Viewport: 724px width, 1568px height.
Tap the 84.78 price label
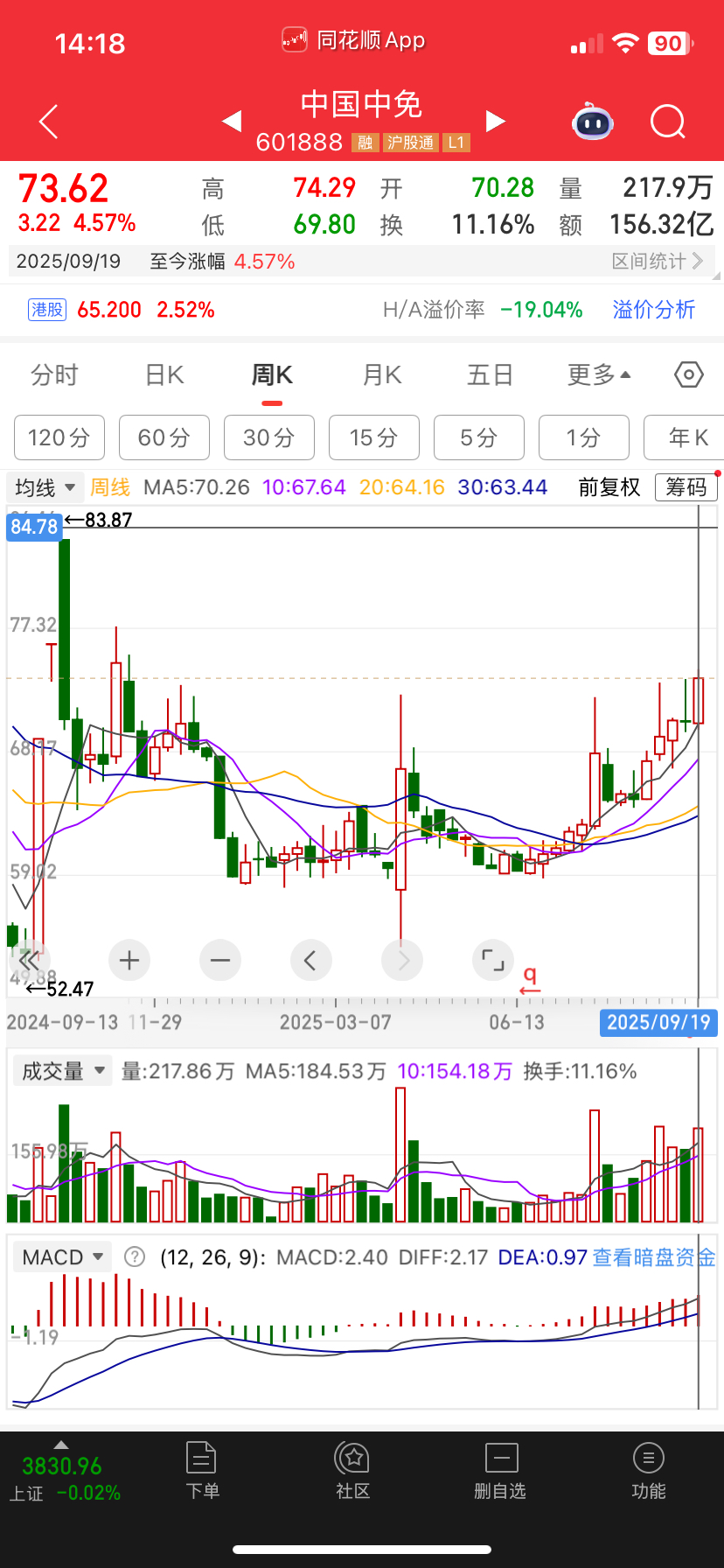pos(34,527)
